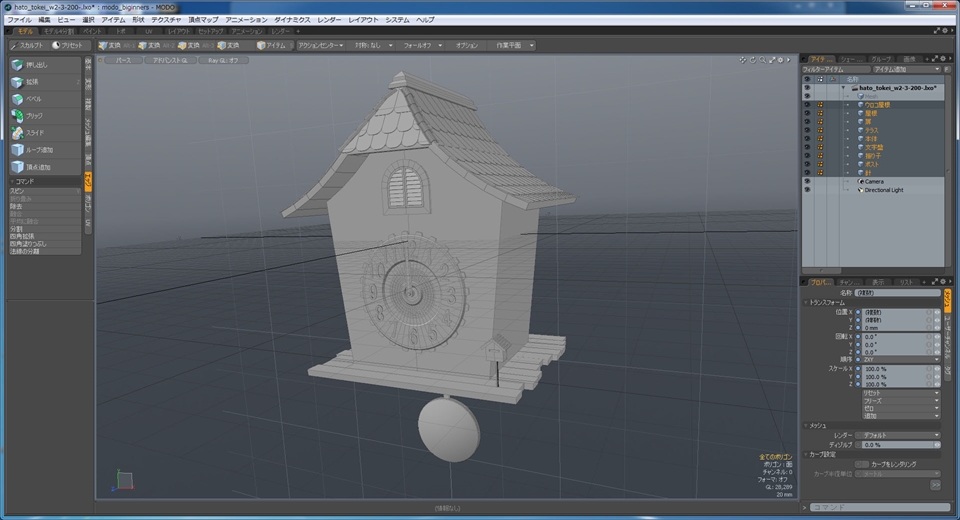Open the viewport settings gear icon
Image resolution: width=960 pixels, height=520 pixels.
coord(780,60)
